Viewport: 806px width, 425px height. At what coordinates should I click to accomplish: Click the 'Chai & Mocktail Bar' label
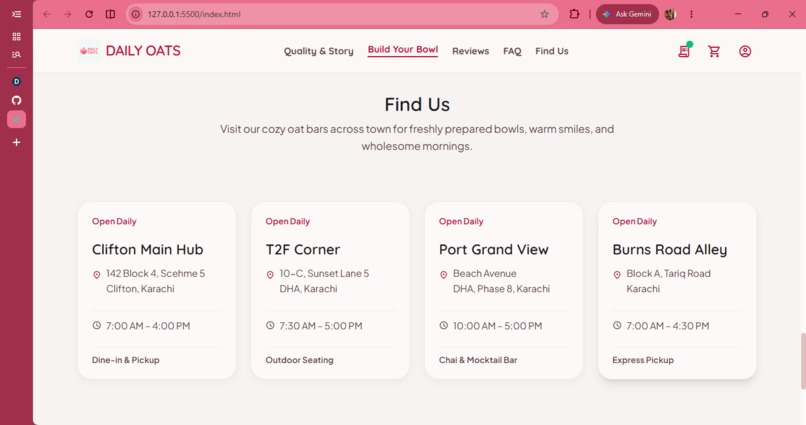click(x=478, y=360)
